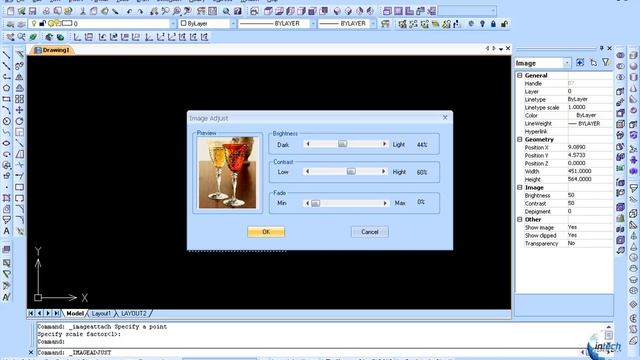Pin the Properties panel with pushpin icon
Image resolution: width=640 pixels, height=360 pixels.
tap(601, 48)
